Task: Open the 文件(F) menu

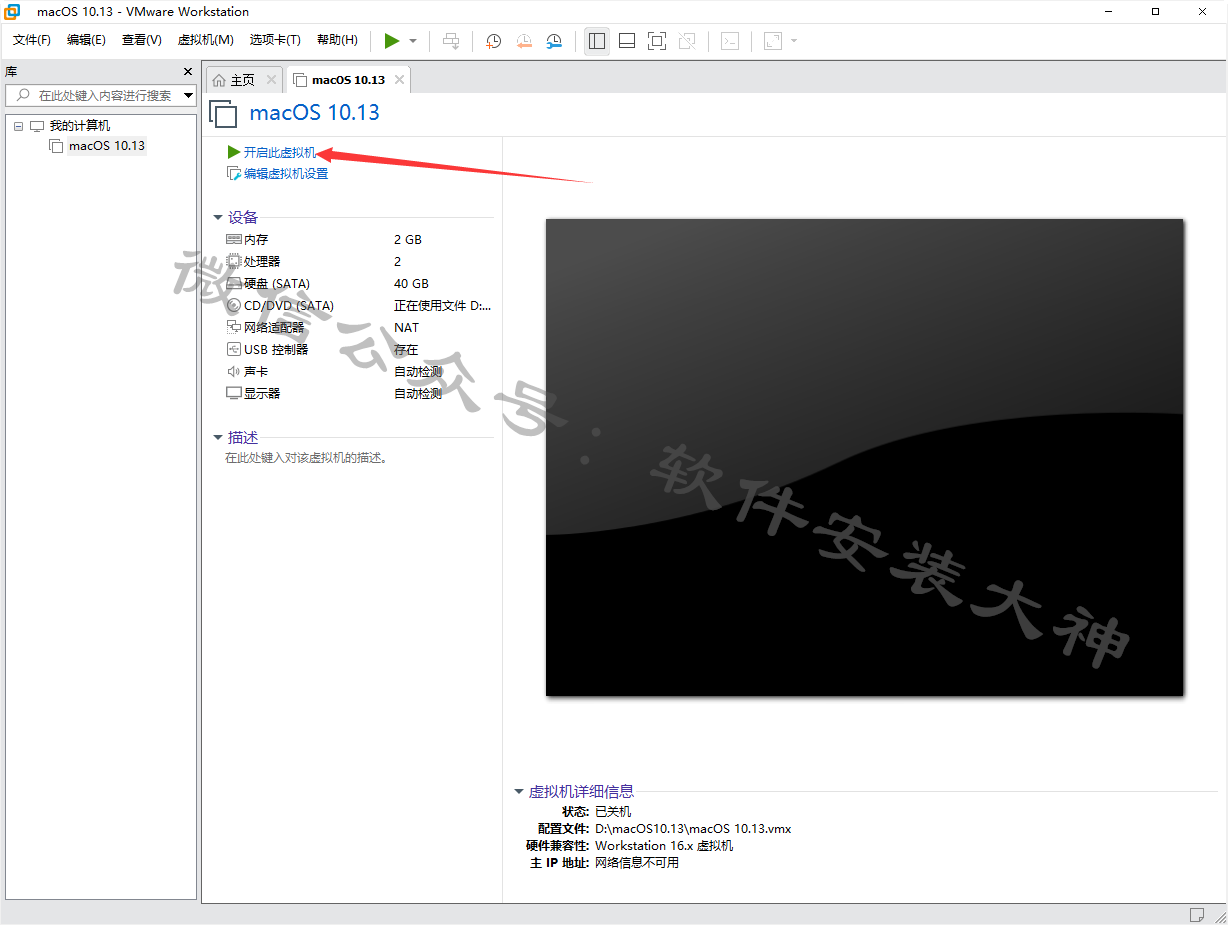Action: 32,40
